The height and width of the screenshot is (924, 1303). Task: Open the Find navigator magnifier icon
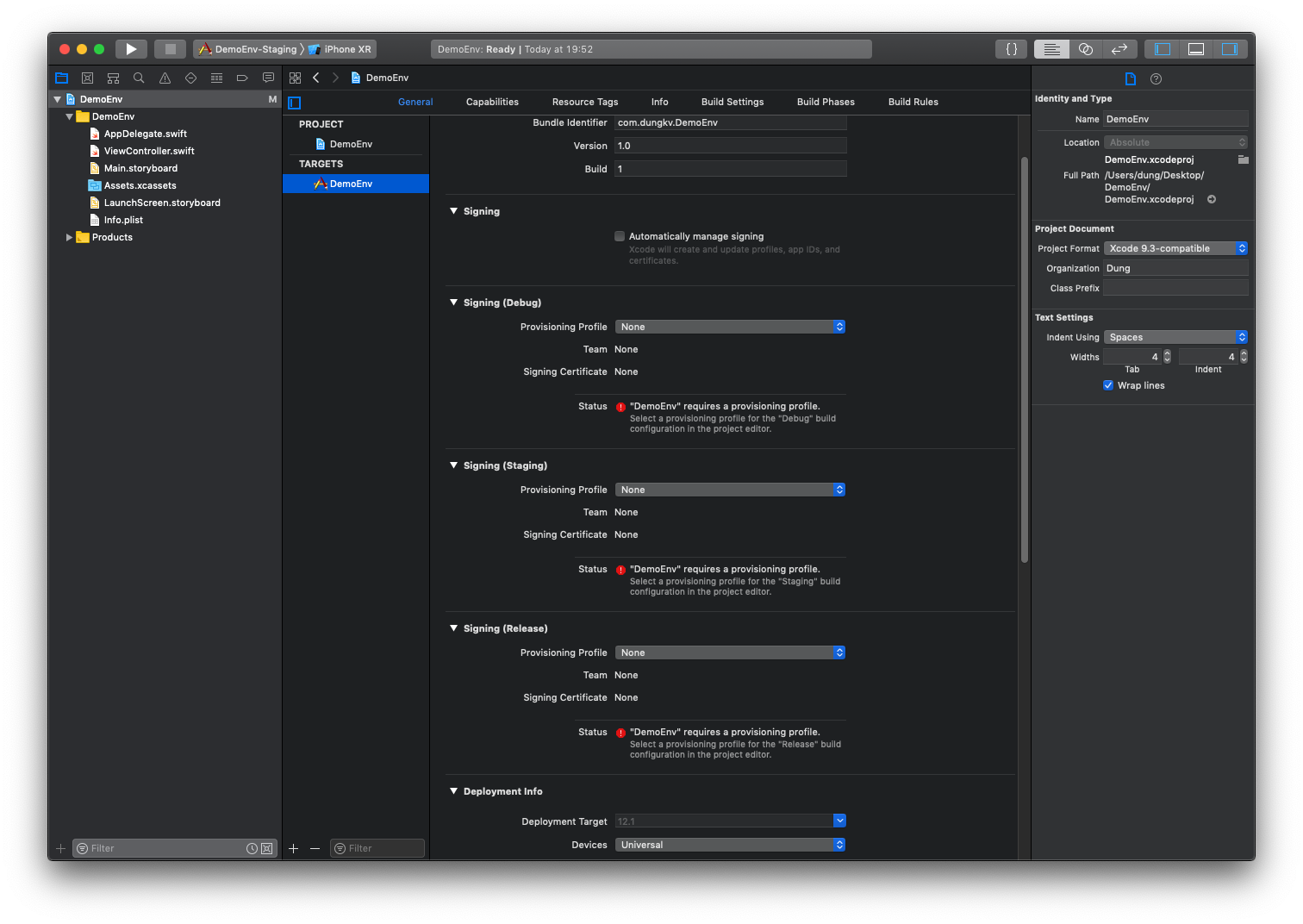click(x=139, y=78)
